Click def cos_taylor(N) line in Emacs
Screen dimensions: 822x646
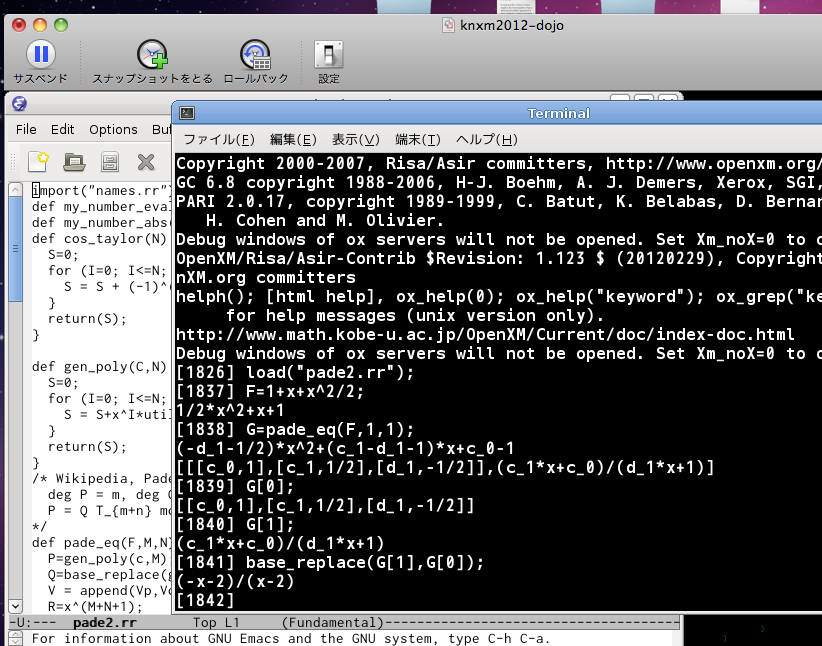pos(99,239)
